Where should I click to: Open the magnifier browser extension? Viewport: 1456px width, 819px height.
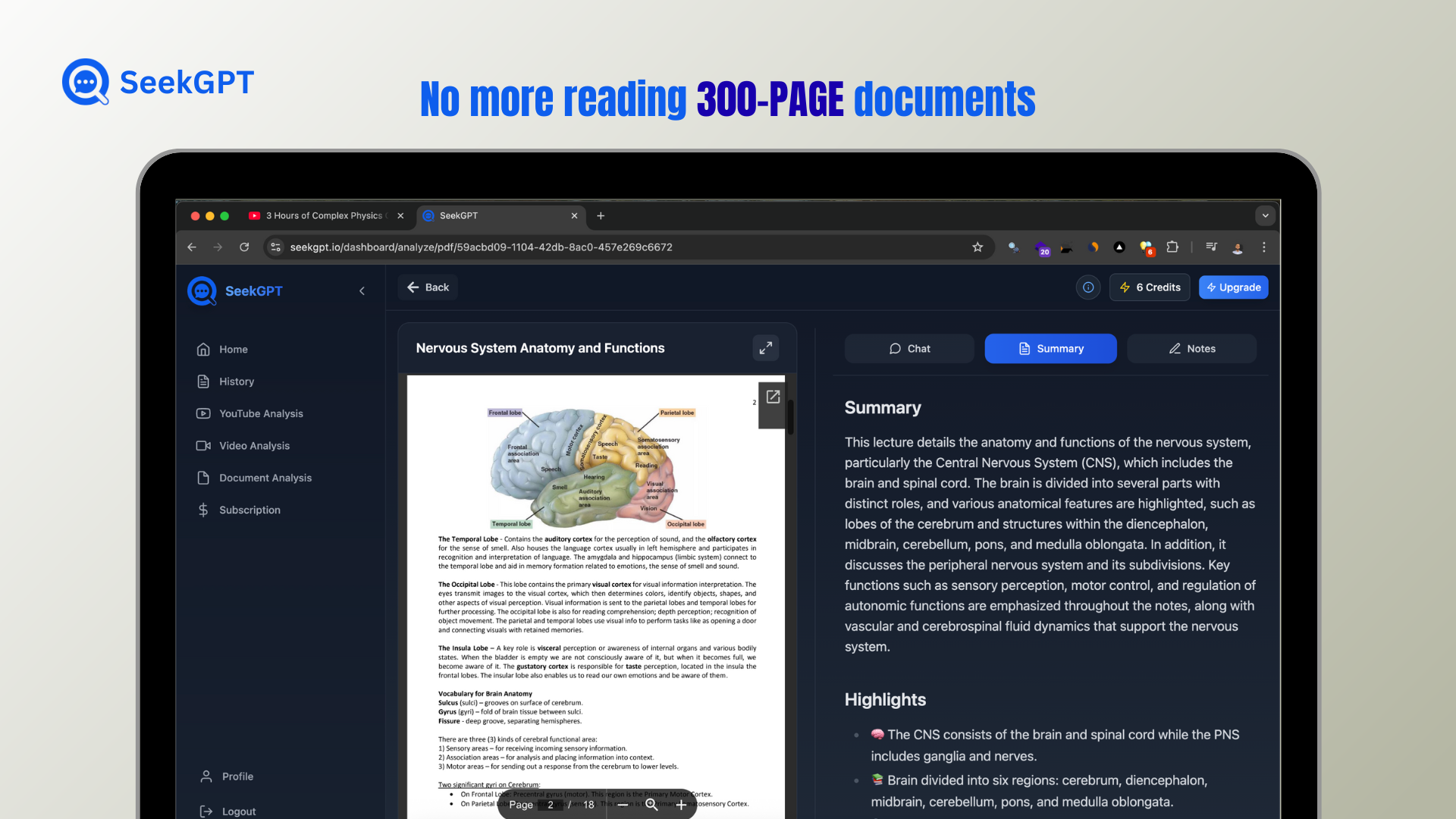[x=1013, y=247]
